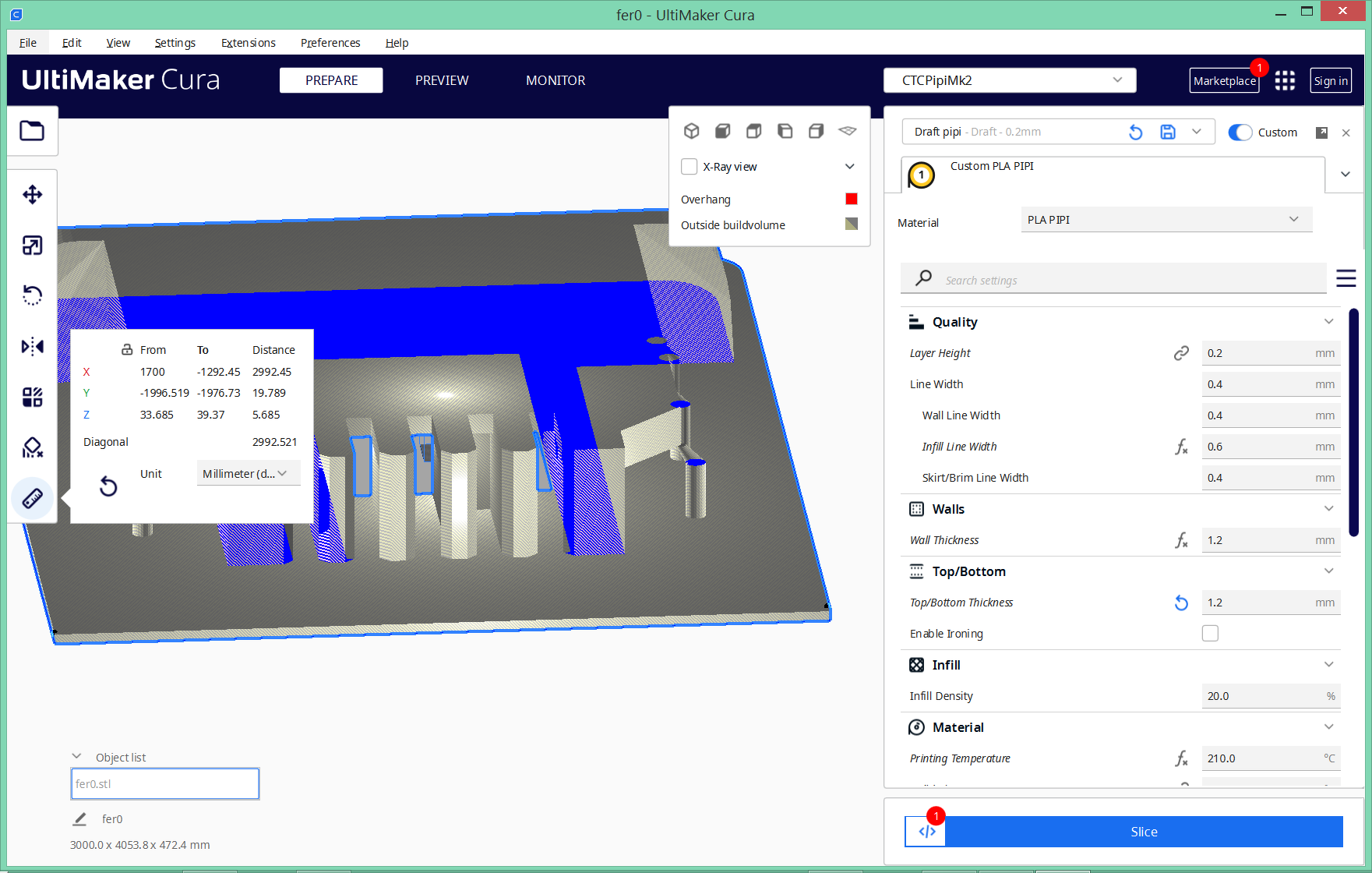Image resolution: width=1372 pixels, height=873 pixels.
Task: Expand the Custom PLA PIPI extruder chevron
Action: tap(1345, 174)
